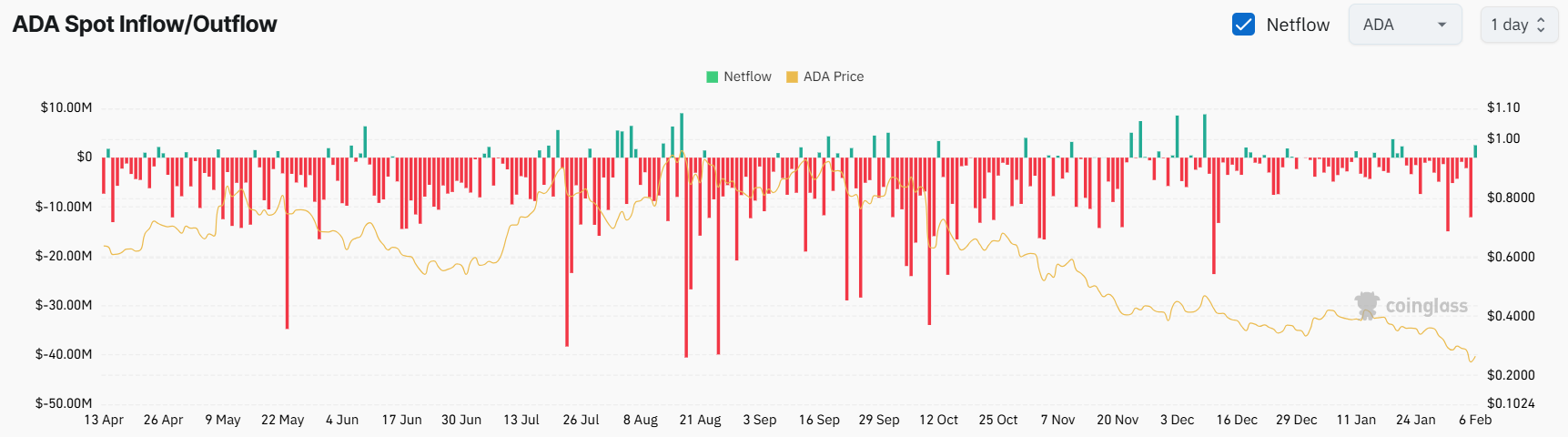Open the ADA coin dropdown

(1404, 25)
